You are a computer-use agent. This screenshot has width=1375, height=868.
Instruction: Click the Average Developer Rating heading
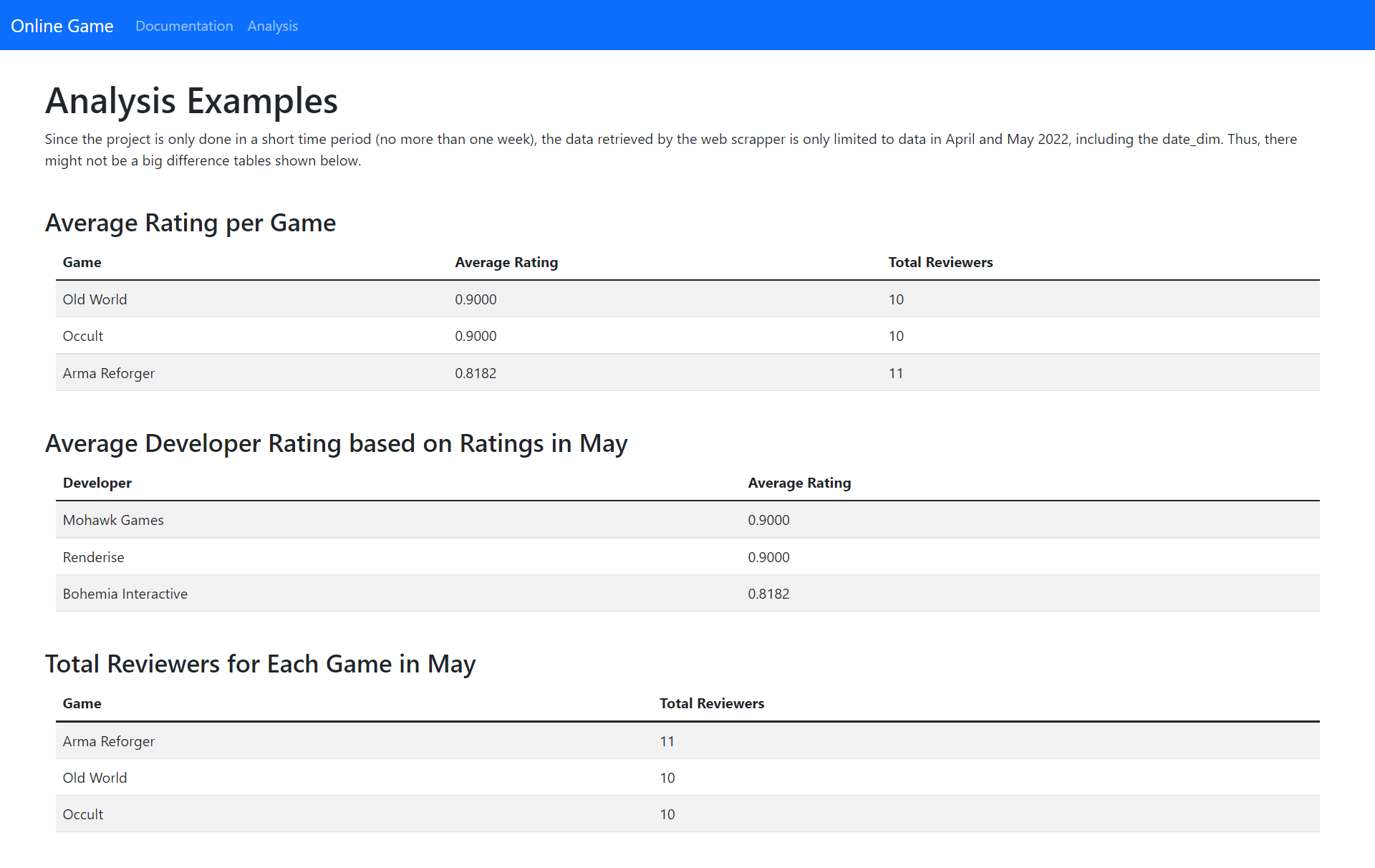pos(337,443)
